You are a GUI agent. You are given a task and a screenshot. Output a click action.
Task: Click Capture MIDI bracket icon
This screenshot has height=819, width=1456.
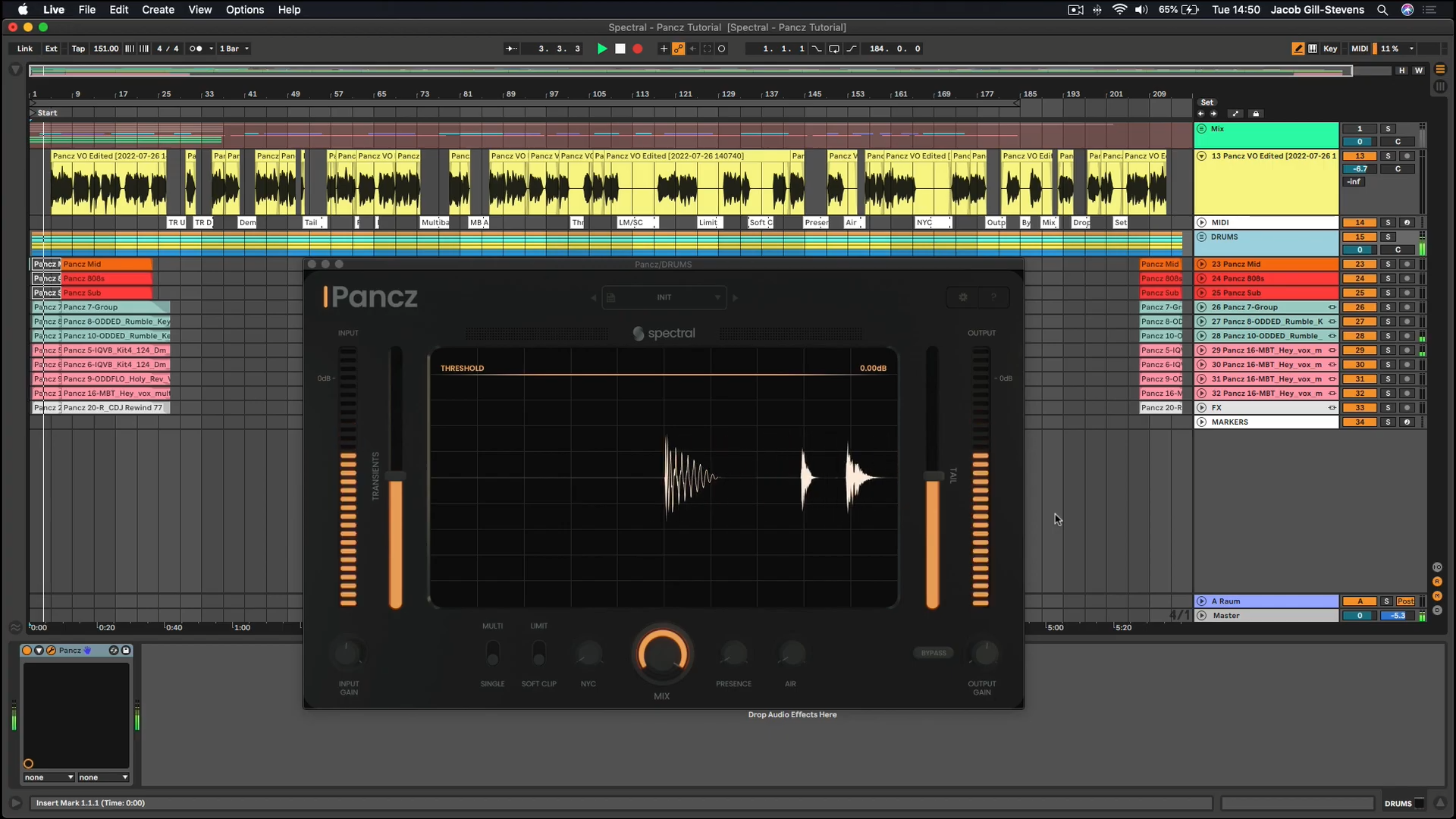(x=707, y=49)
